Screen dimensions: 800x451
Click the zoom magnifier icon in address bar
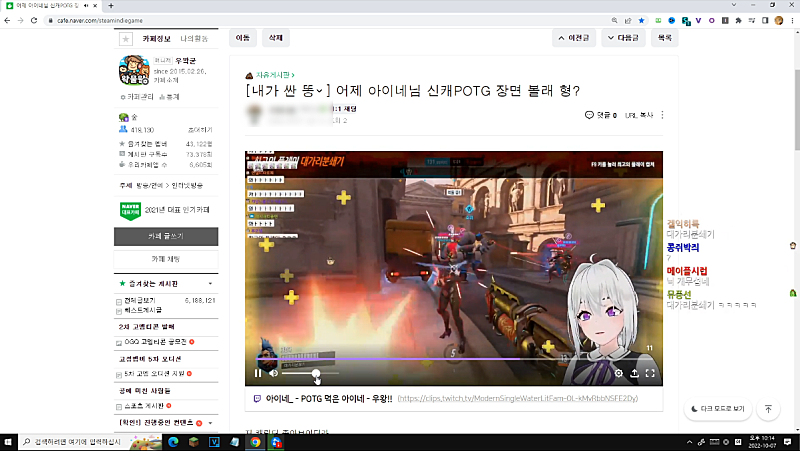coord(614,20)
